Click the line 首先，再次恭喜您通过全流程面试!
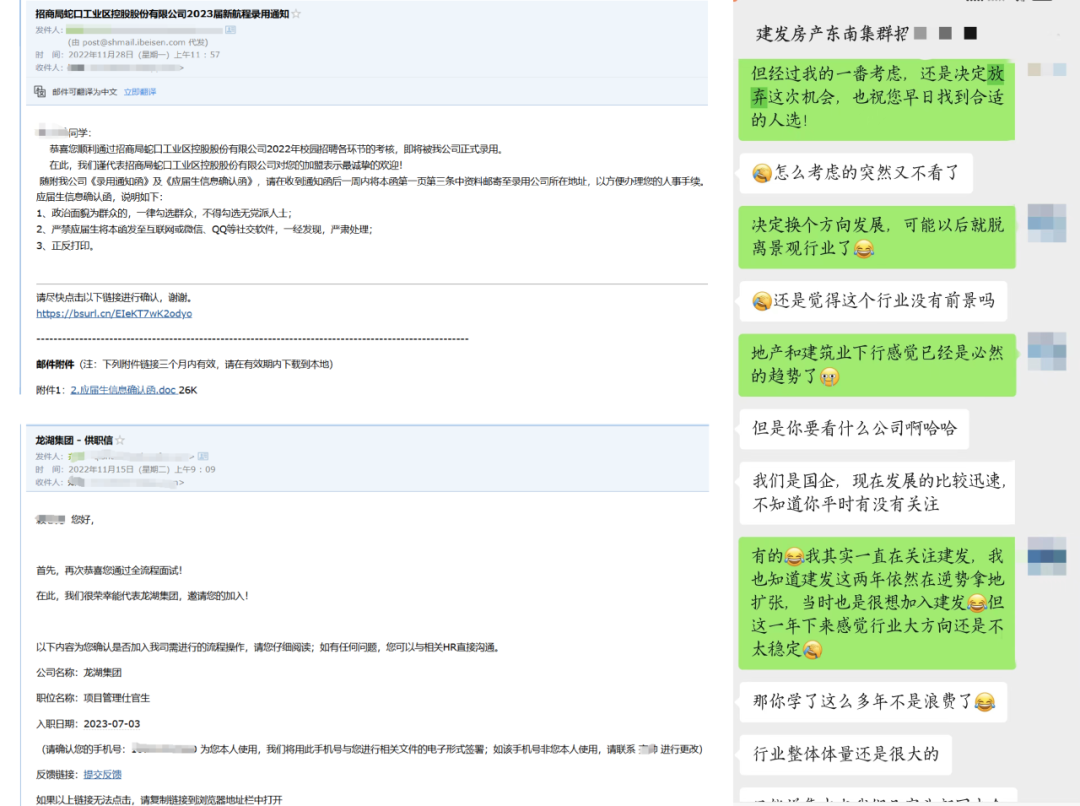This screenshot has width=1080, height=806. [109, 570]
